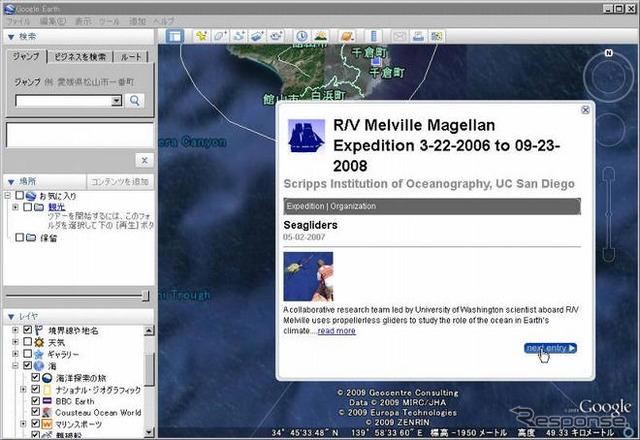Enable the ギャラリー layer checkbox
Screen dimensions: 640x440
(27, 353)
